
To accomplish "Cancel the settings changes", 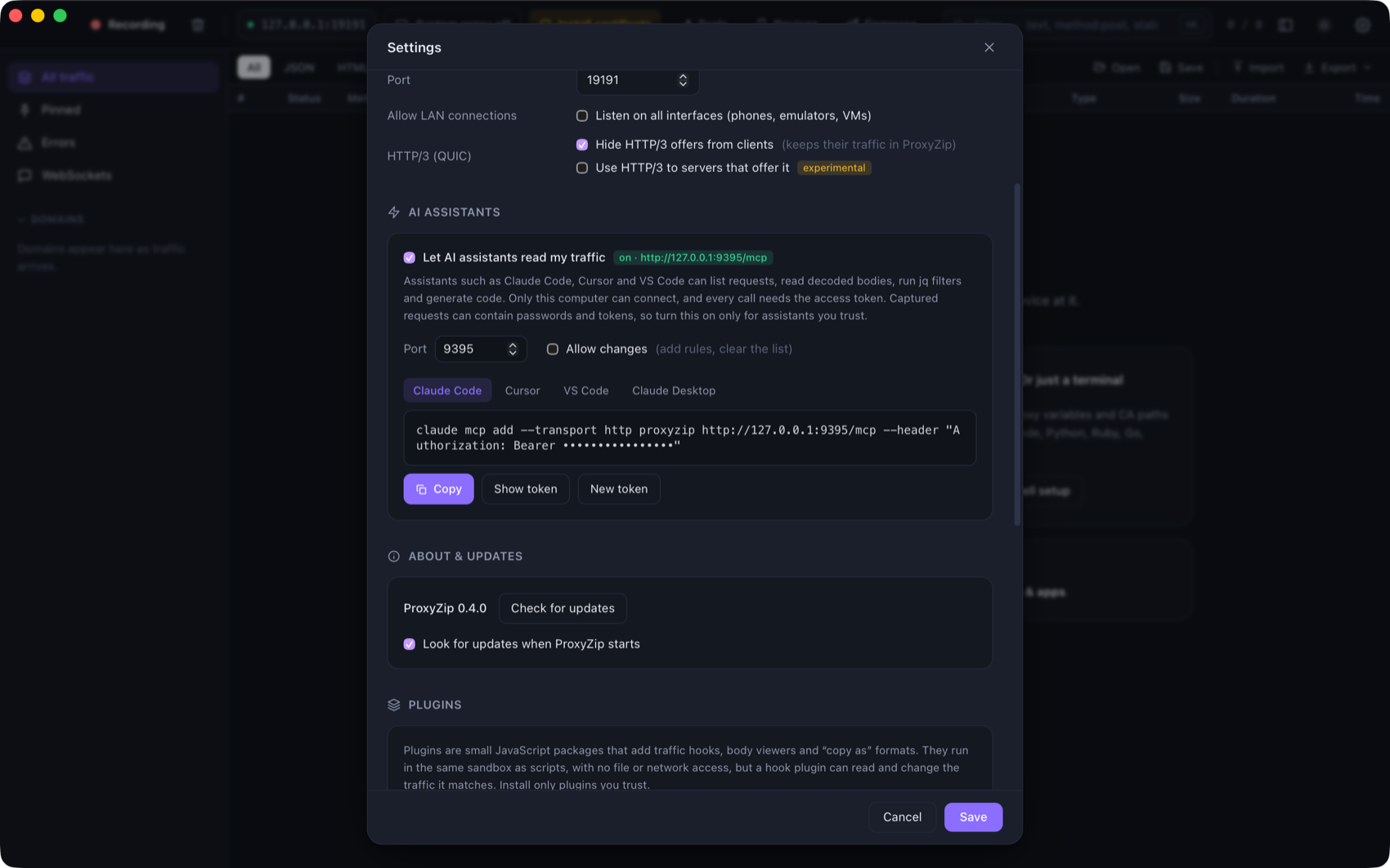I will (902, 817).
